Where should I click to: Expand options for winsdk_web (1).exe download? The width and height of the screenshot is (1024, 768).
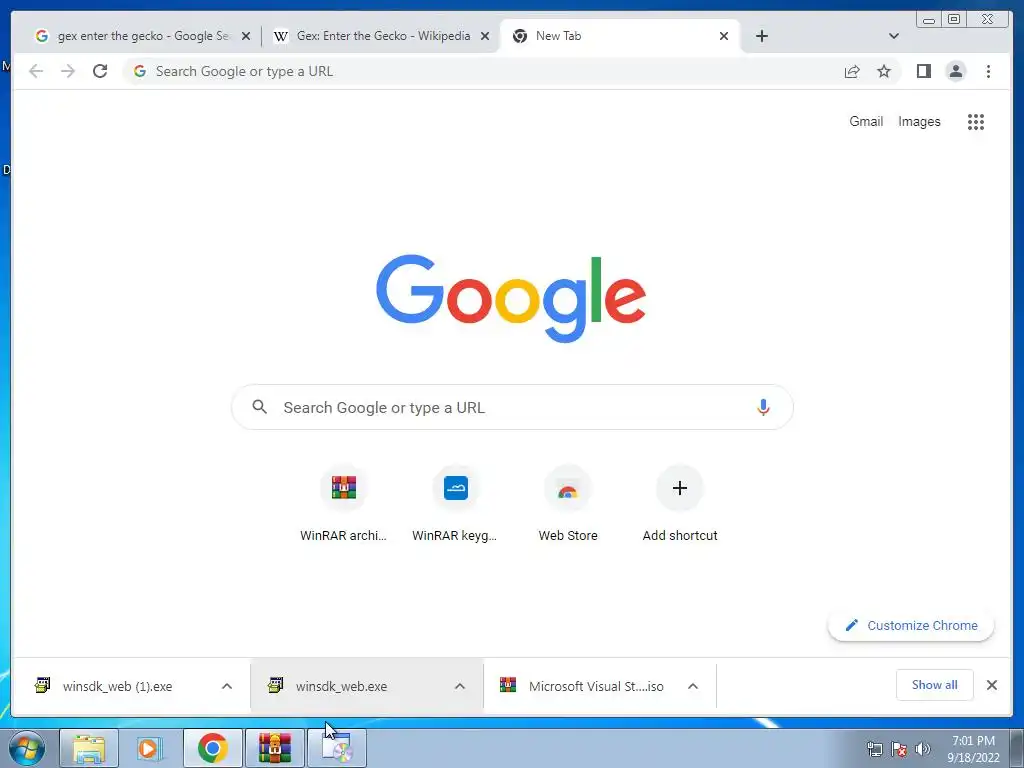(227, 686)
